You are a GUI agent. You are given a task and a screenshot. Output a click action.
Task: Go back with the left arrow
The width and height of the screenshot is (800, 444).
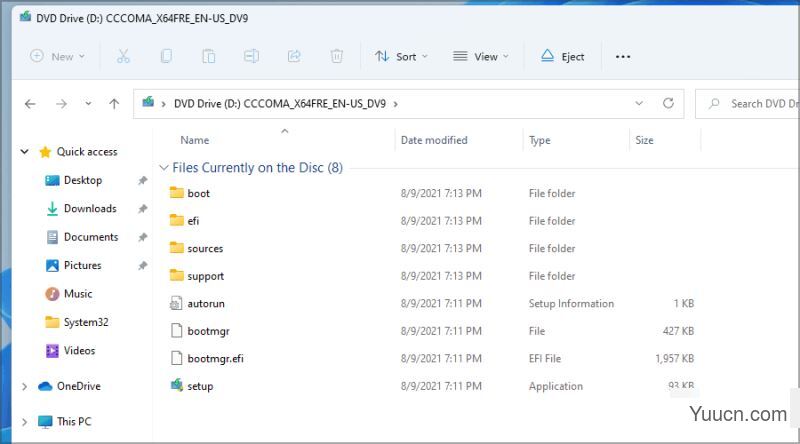(30, 104)
